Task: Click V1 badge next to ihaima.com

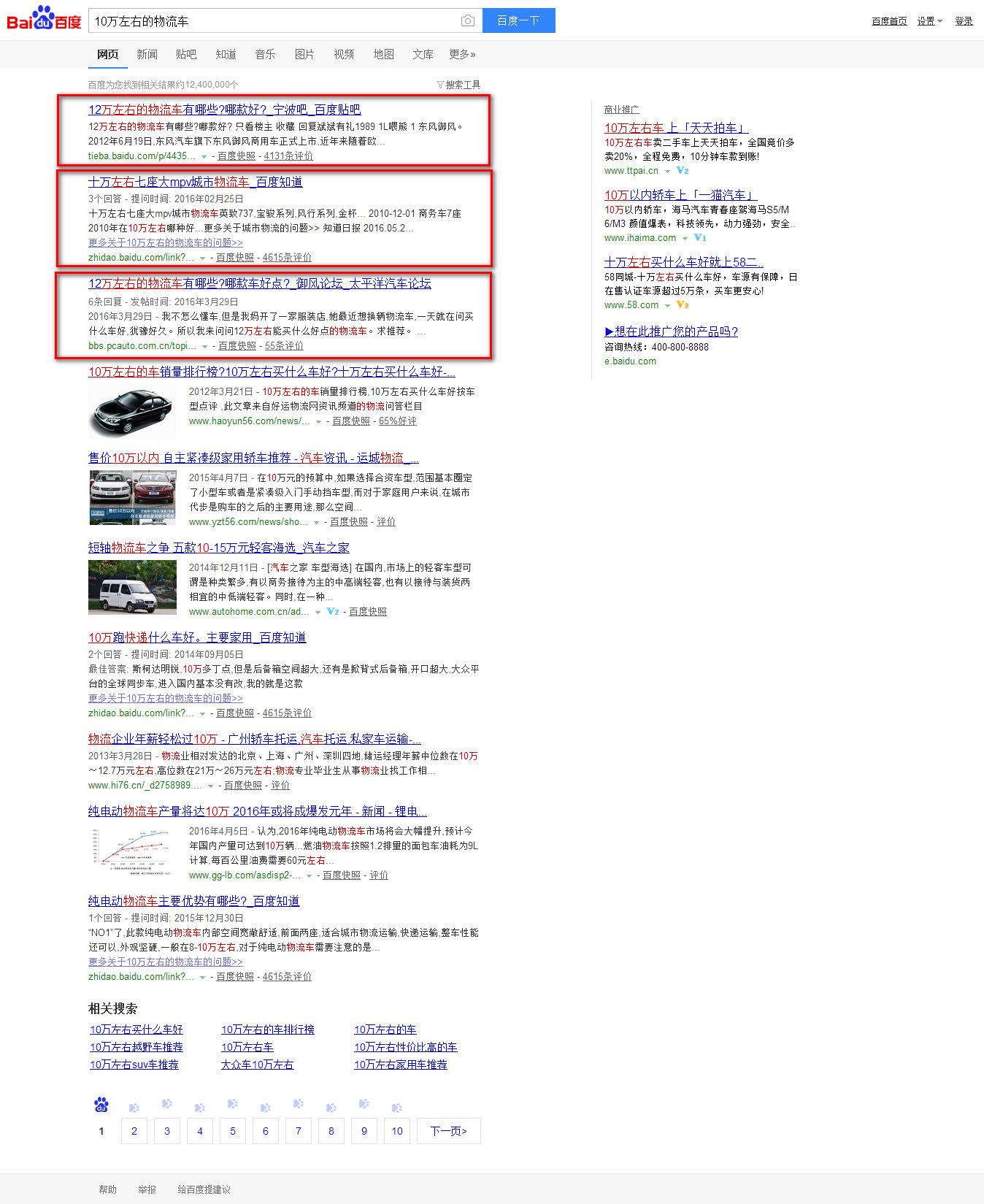Action: tap(700, 238)
